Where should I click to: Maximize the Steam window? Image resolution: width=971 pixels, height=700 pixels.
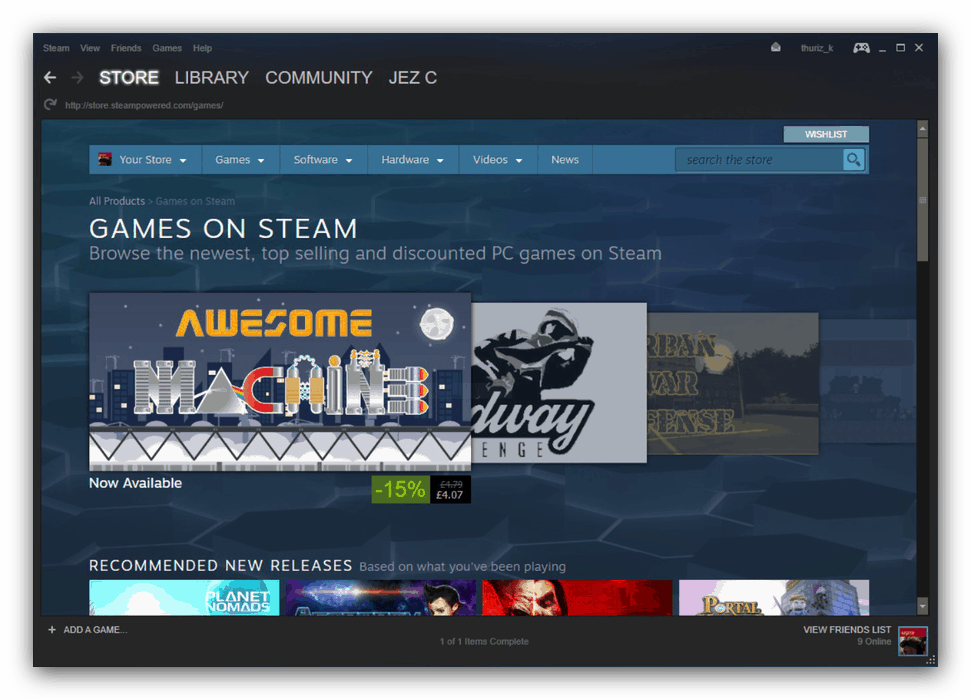point(900,48)
